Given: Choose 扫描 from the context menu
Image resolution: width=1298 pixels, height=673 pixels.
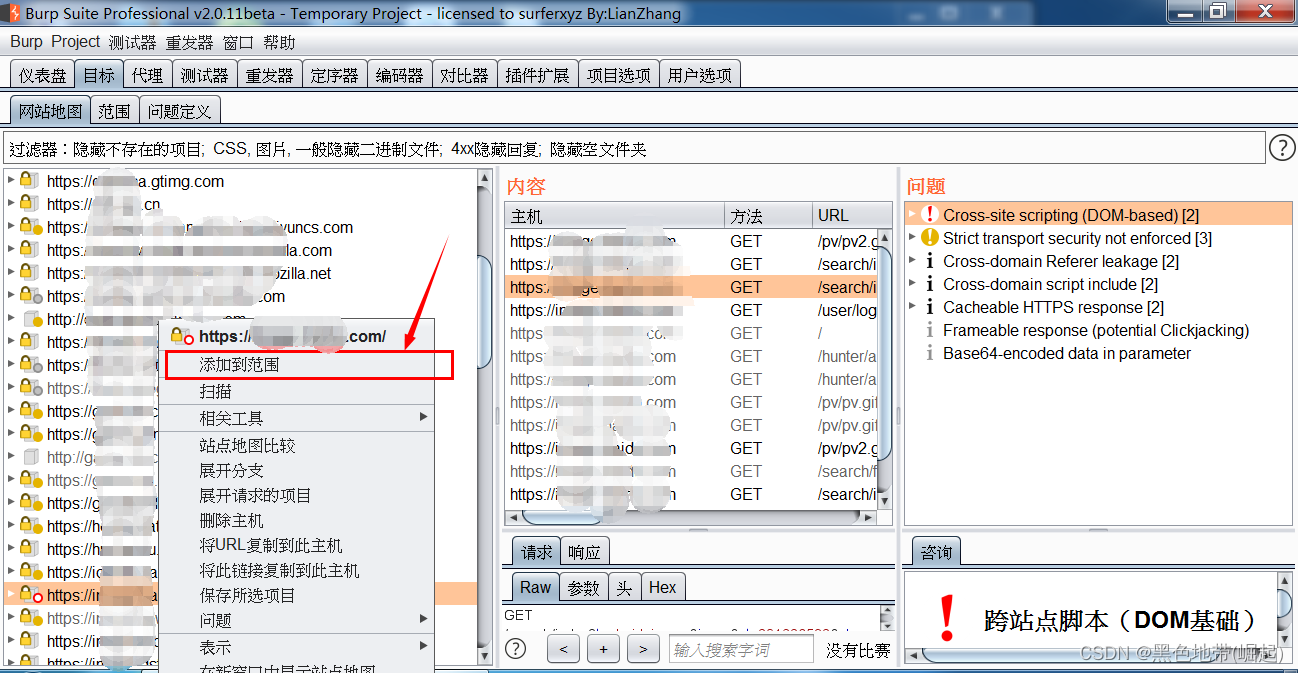Looking at the screenshot, I should pyautogui.click(x=297, y=392).
